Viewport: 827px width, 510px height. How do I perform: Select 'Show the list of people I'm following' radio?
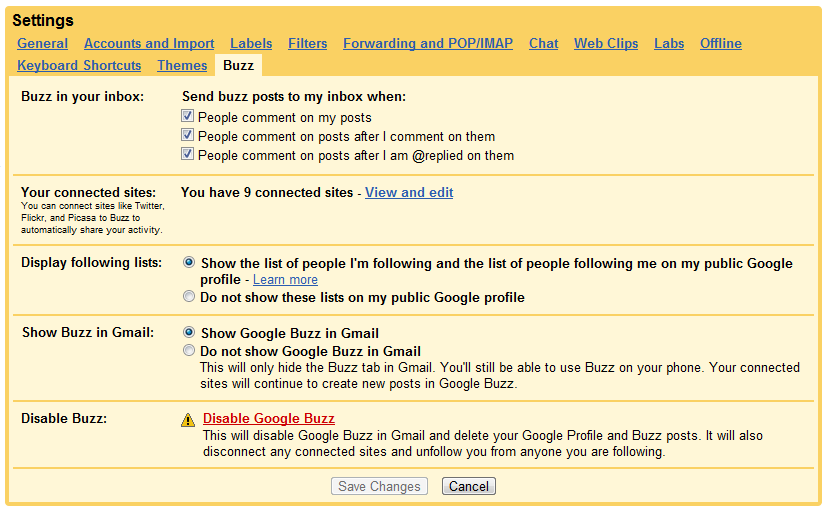(189, 263)
